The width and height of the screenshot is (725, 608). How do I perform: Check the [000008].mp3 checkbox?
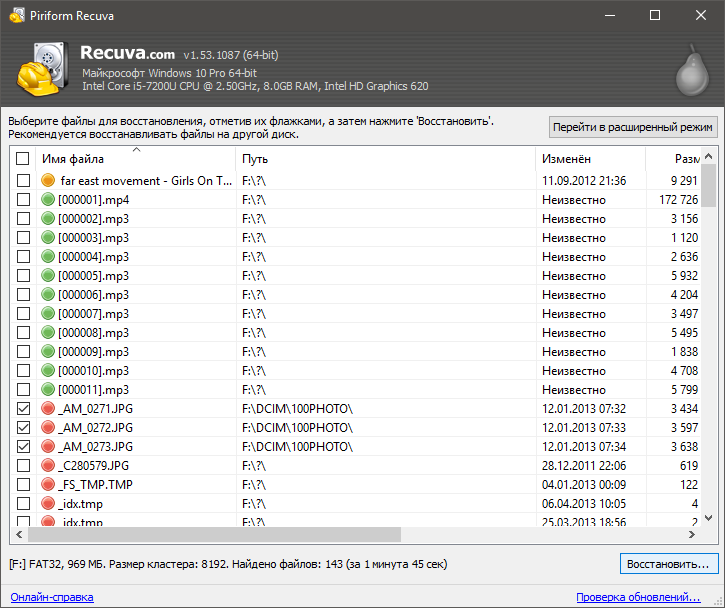click(x=23, y=332)
